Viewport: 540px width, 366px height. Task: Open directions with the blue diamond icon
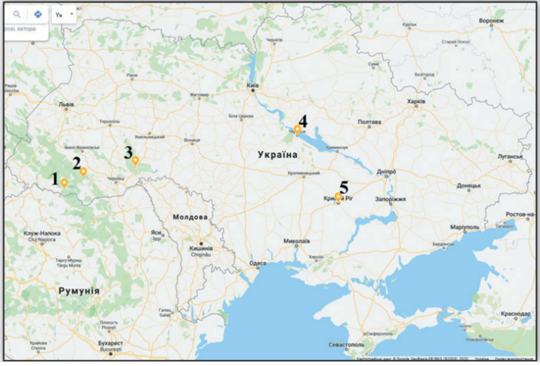pyautogui.click(x=38, y=14)
